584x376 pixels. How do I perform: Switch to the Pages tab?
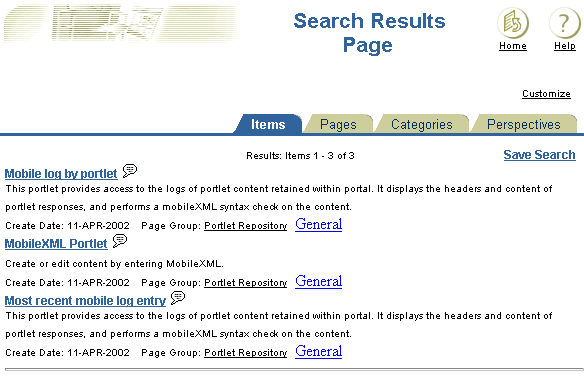point(338,124)
